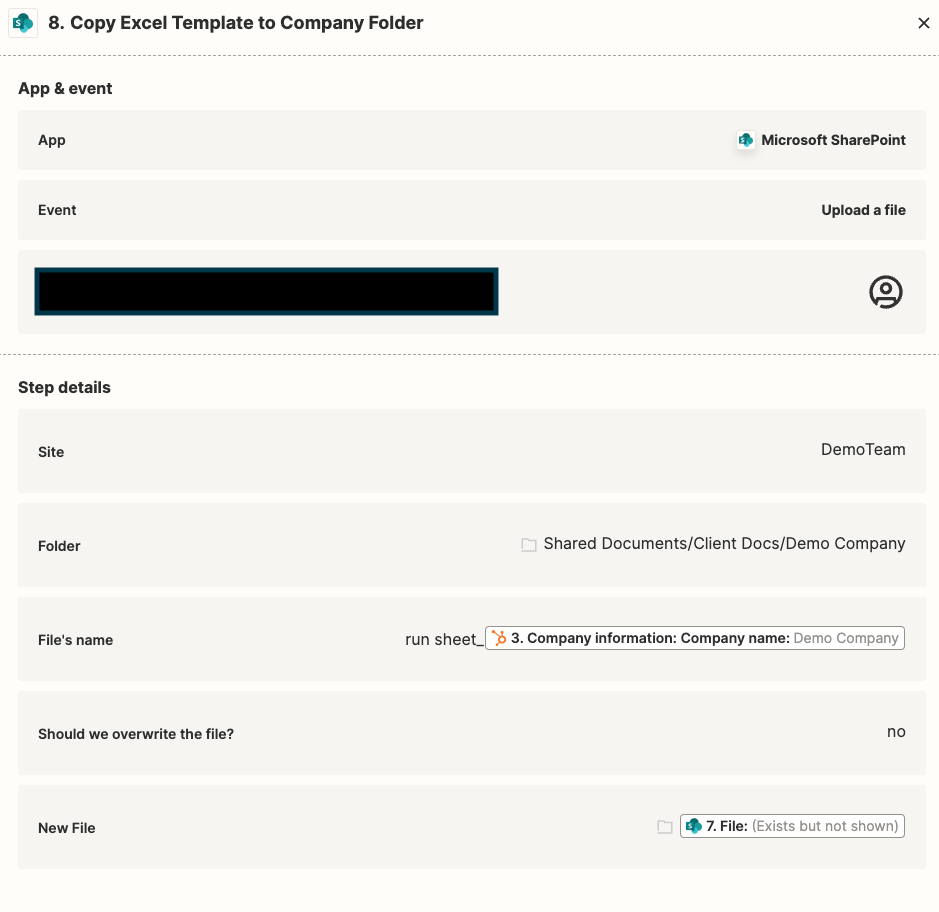Open the Site field showing DemoTeam
Screen dimensions: 939x912
pyautogui.click(x=472, y=451)
